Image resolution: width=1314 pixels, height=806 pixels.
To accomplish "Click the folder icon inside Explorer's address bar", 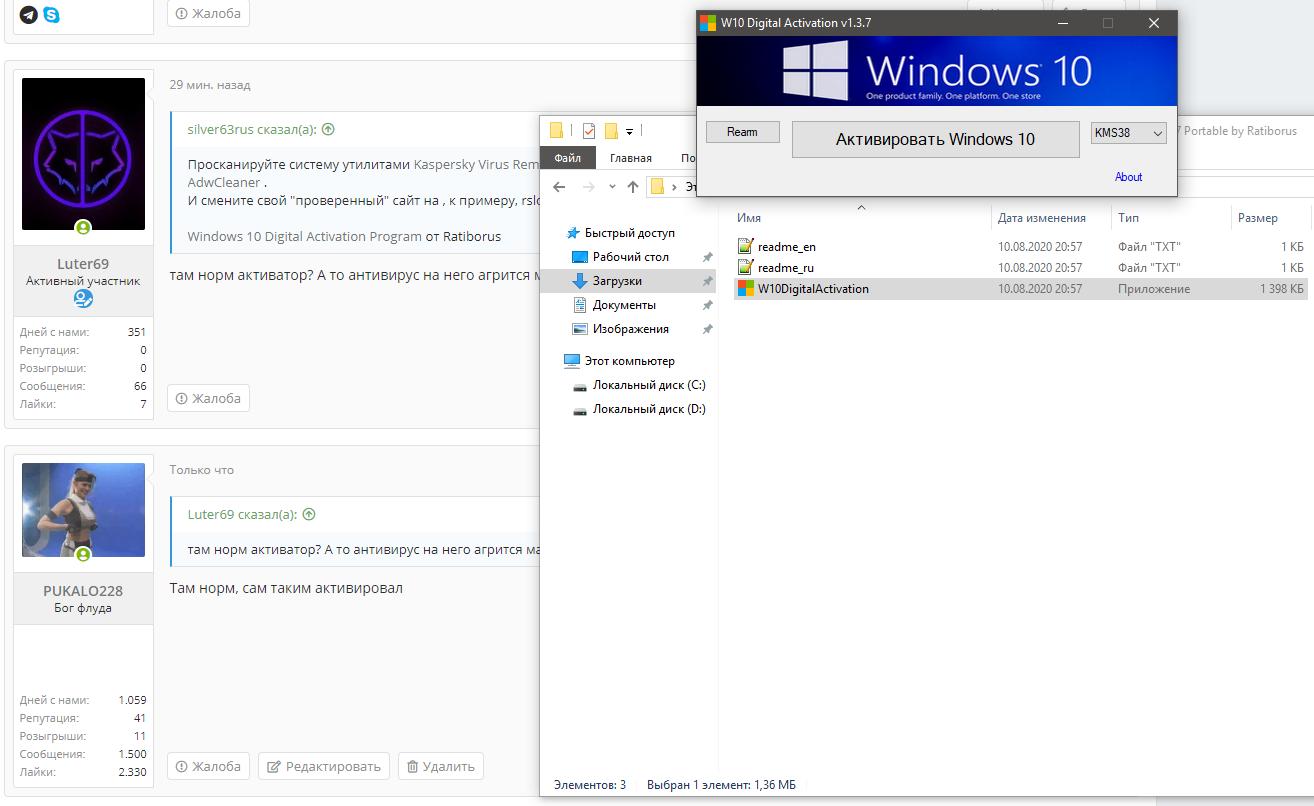I will 657,187.
